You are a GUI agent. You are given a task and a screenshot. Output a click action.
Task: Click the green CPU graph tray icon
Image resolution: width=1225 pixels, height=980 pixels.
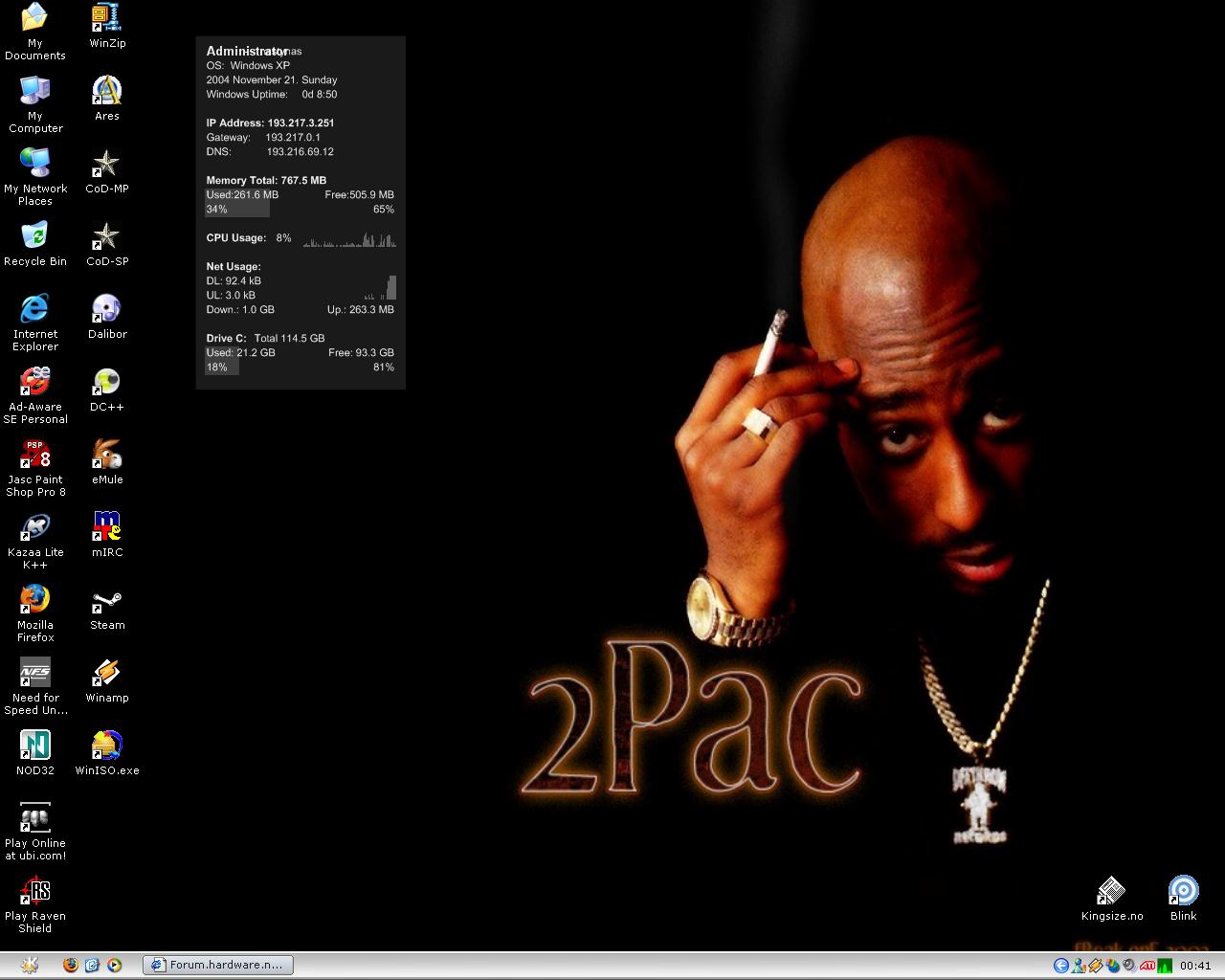click(1165, 966)
